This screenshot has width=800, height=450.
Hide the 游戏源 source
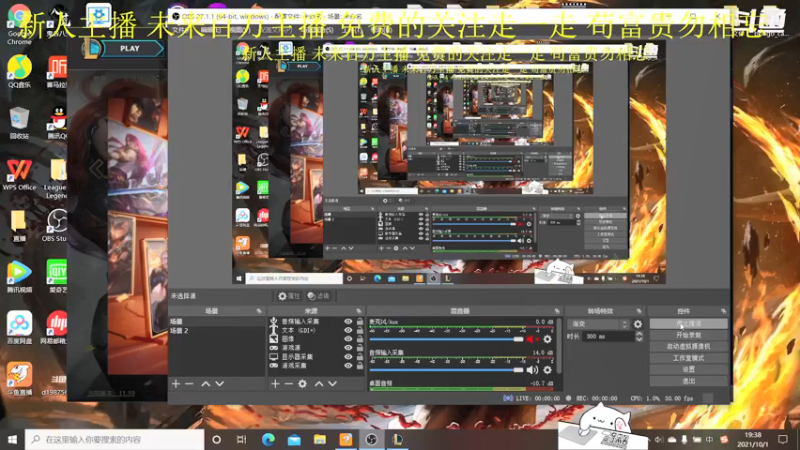348,347
